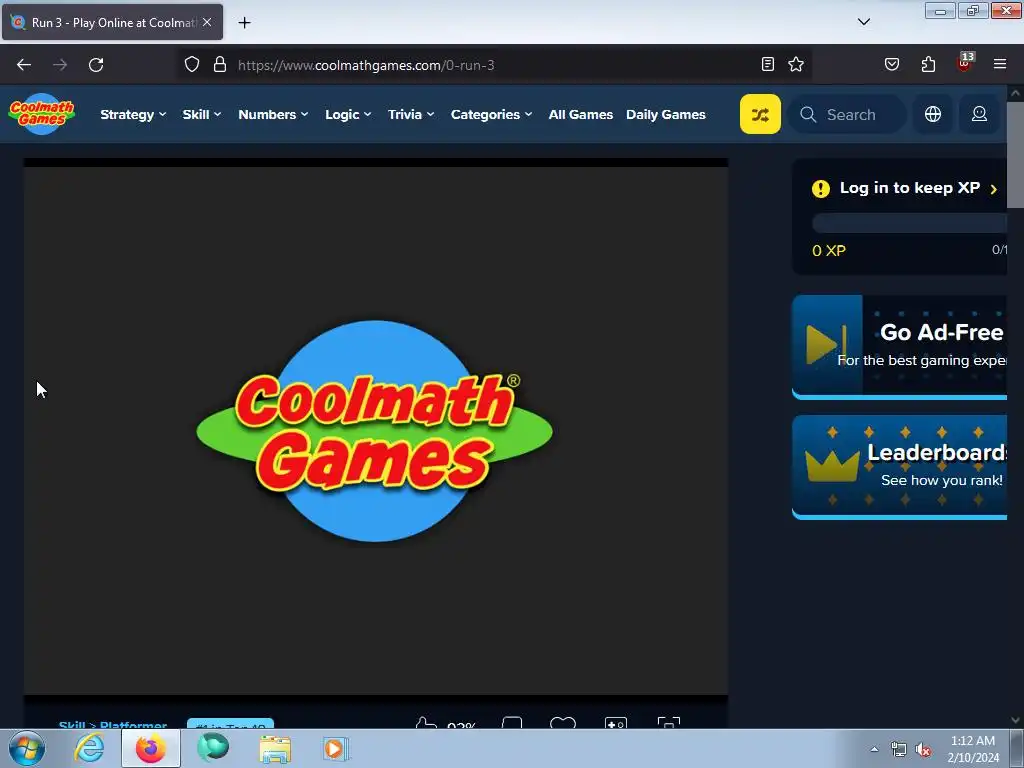Viewport: 1024px width, 768px height.
Task: List all tabs with the chevron
Action: pos(863,22)
